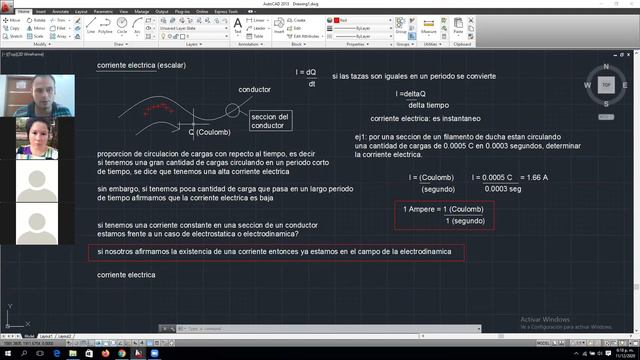Switch to the Parametric ribbon tab

[103, 12]
